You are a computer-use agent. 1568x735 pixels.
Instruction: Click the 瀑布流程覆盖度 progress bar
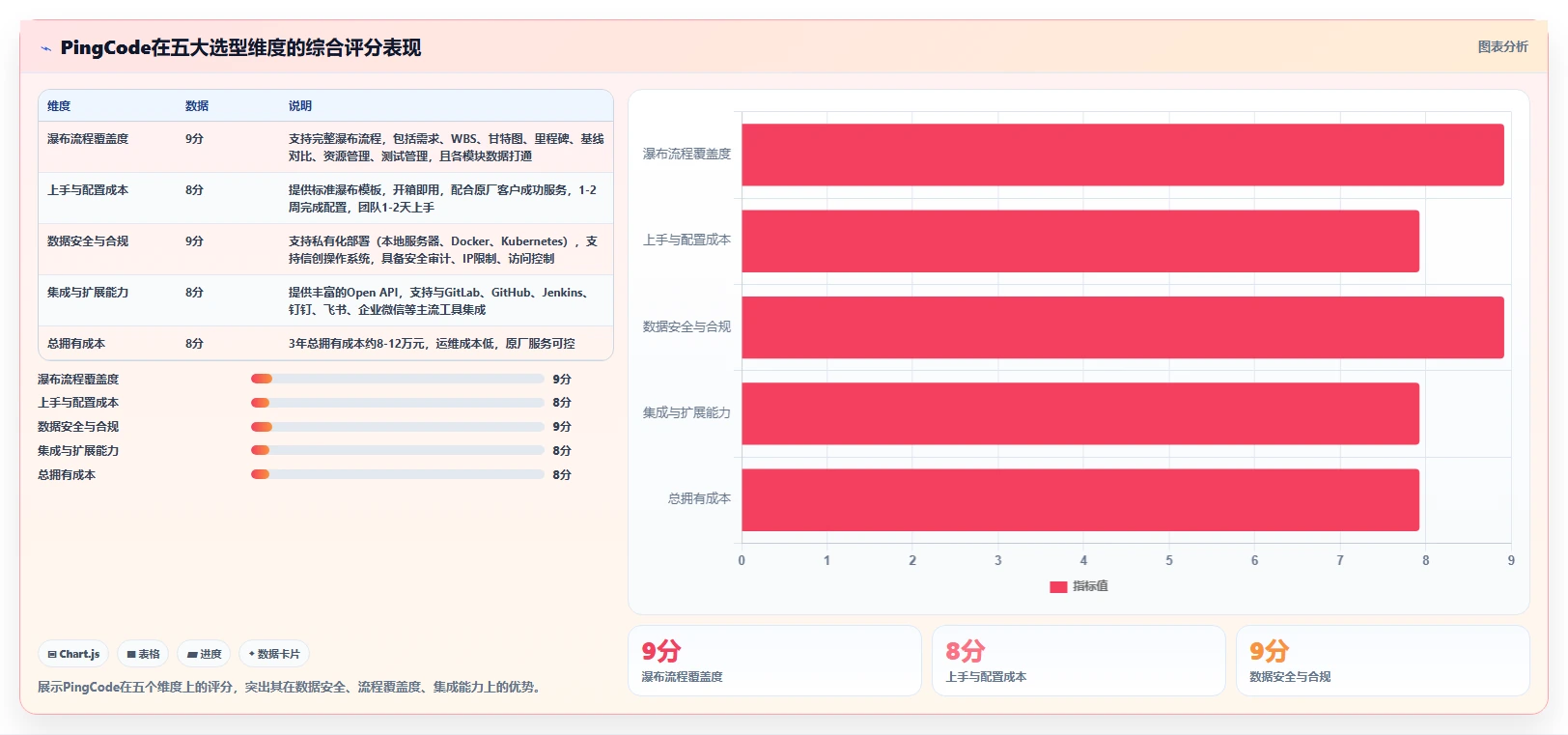tap(397, 379)
